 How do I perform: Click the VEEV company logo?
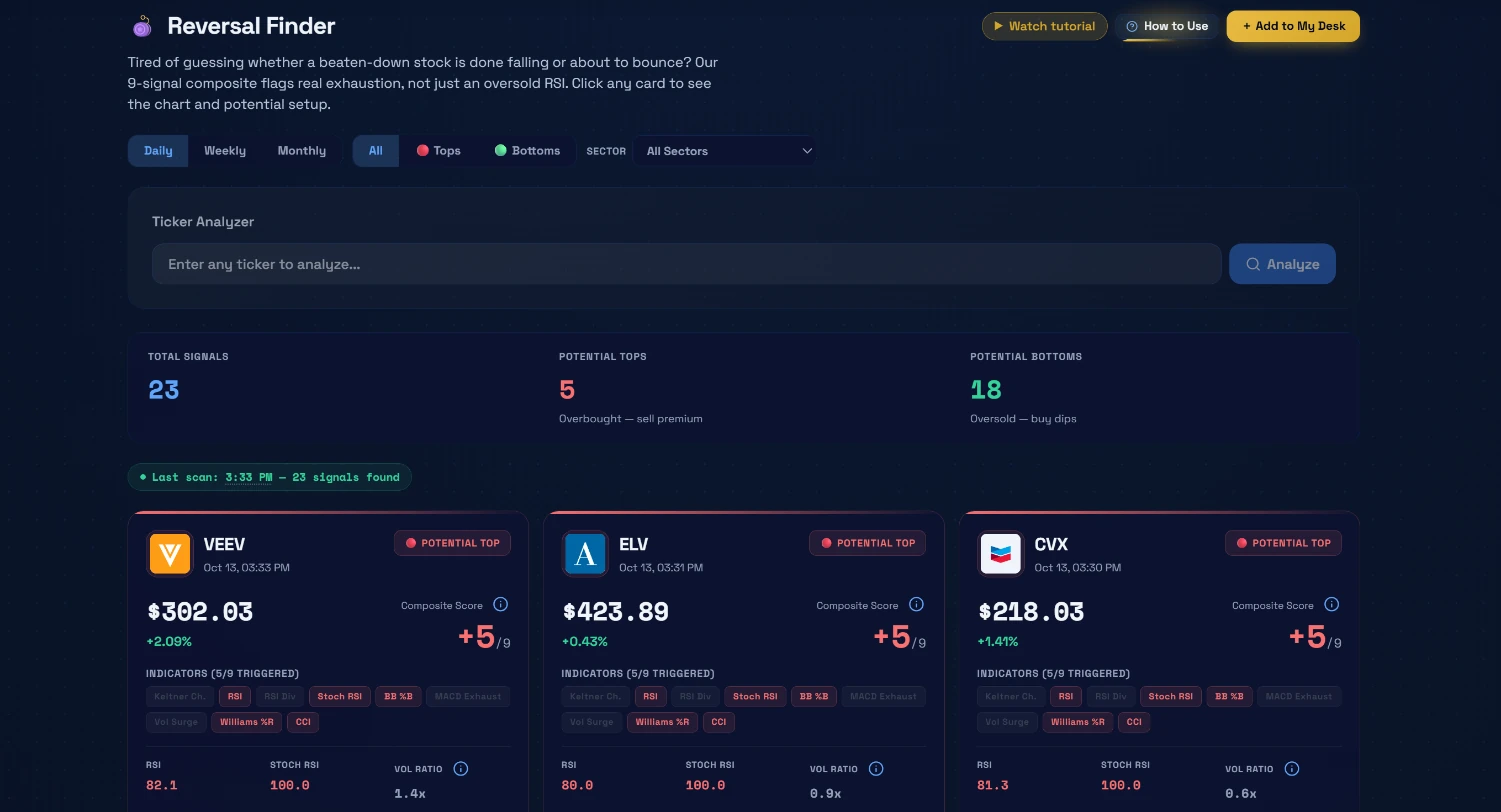pos(170,554)
